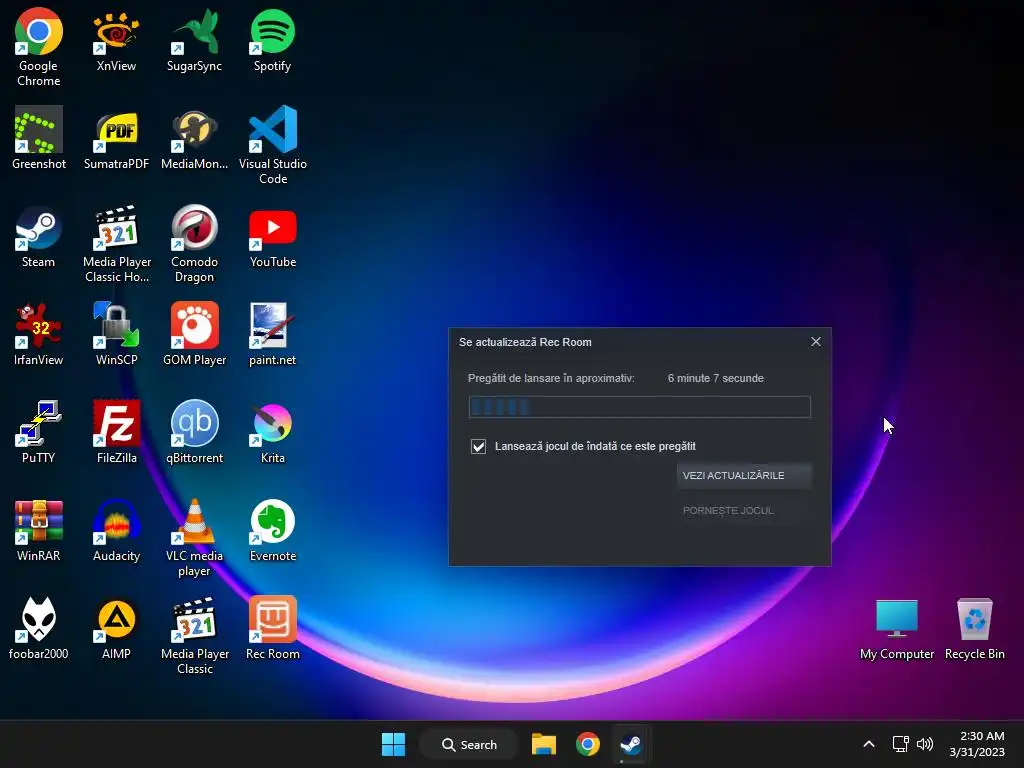Click the Steam taskbar icon

pos(631,744)
